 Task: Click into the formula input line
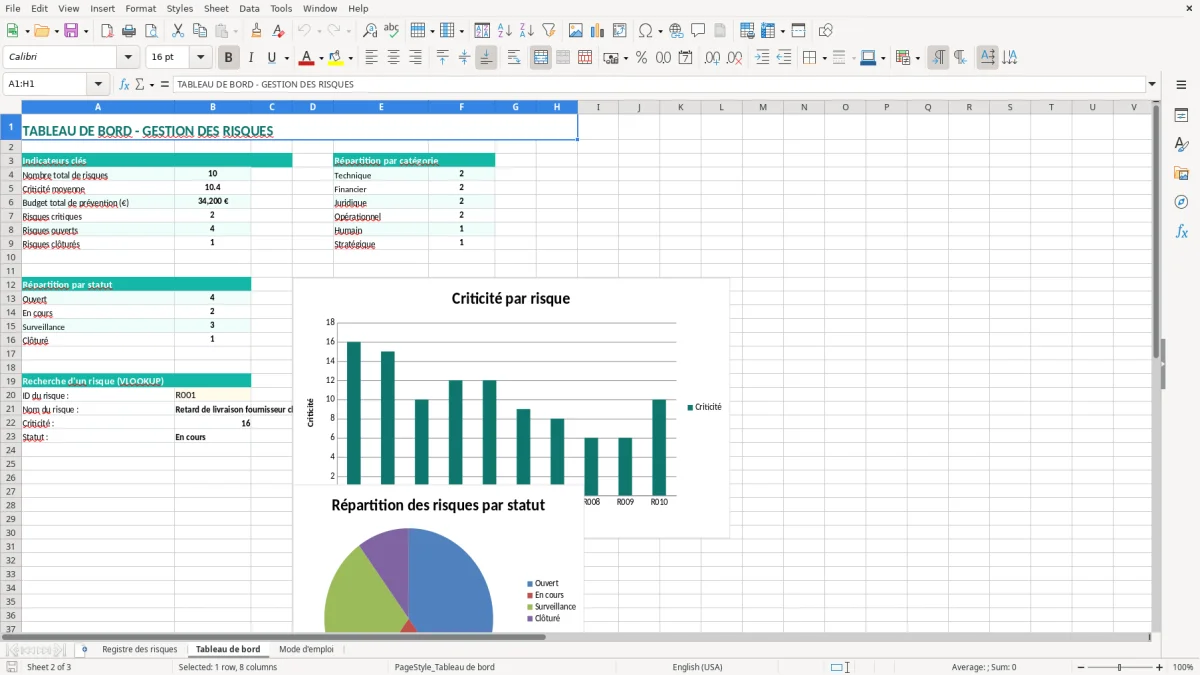(x=659, y=85)
